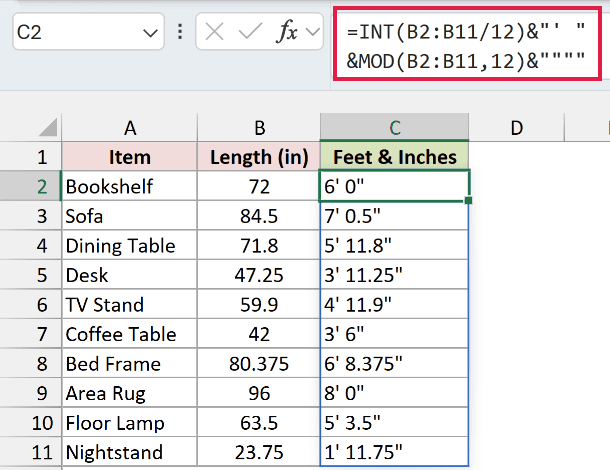The width and height of the screenshot is (610, 470).
Task: Click the fill handle of cell C2
Action: coord(468,200)
